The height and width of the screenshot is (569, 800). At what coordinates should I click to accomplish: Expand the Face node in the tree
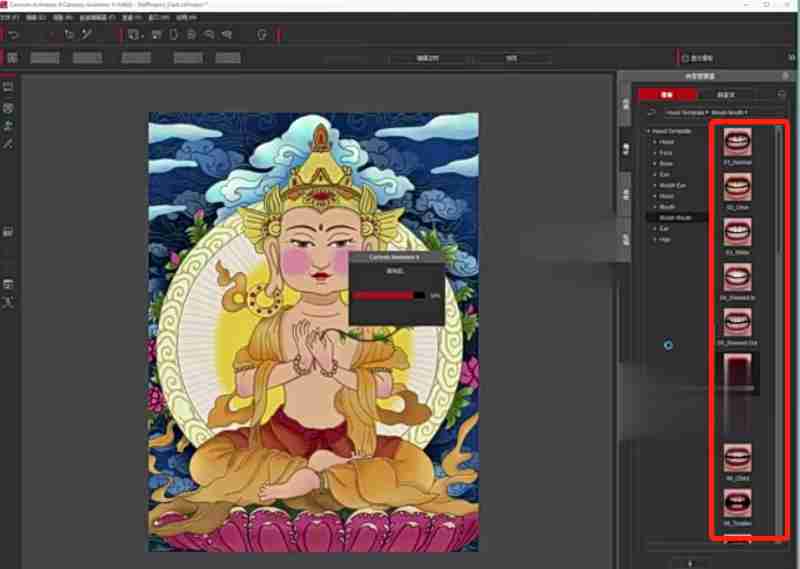click(x=655, y=153)
